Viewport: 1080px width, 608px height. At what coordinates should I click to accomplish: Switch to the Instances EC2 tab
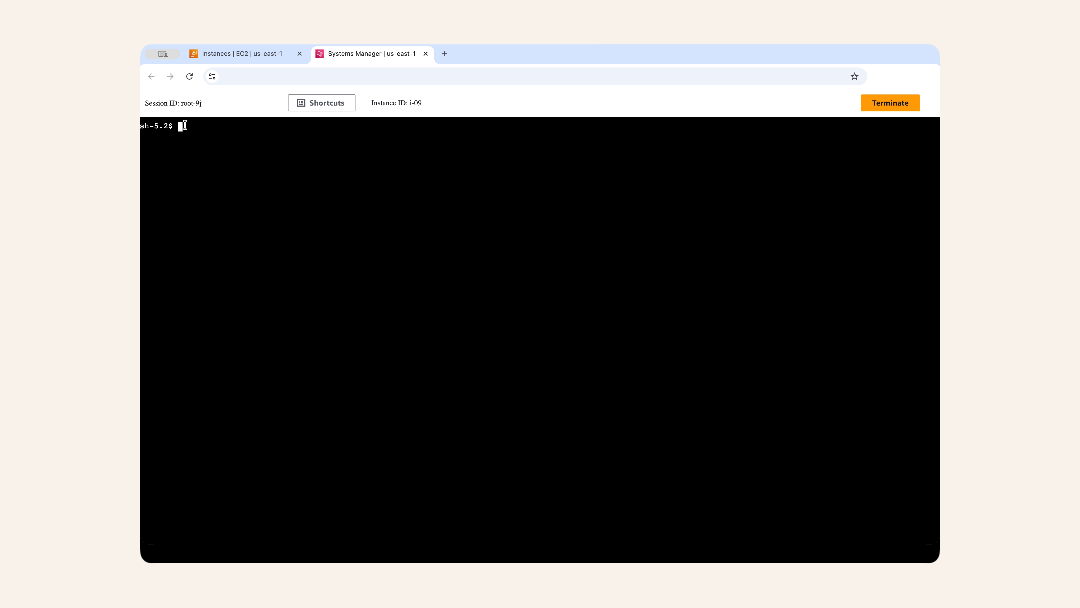pyautogui.click(x=240, y=53)
